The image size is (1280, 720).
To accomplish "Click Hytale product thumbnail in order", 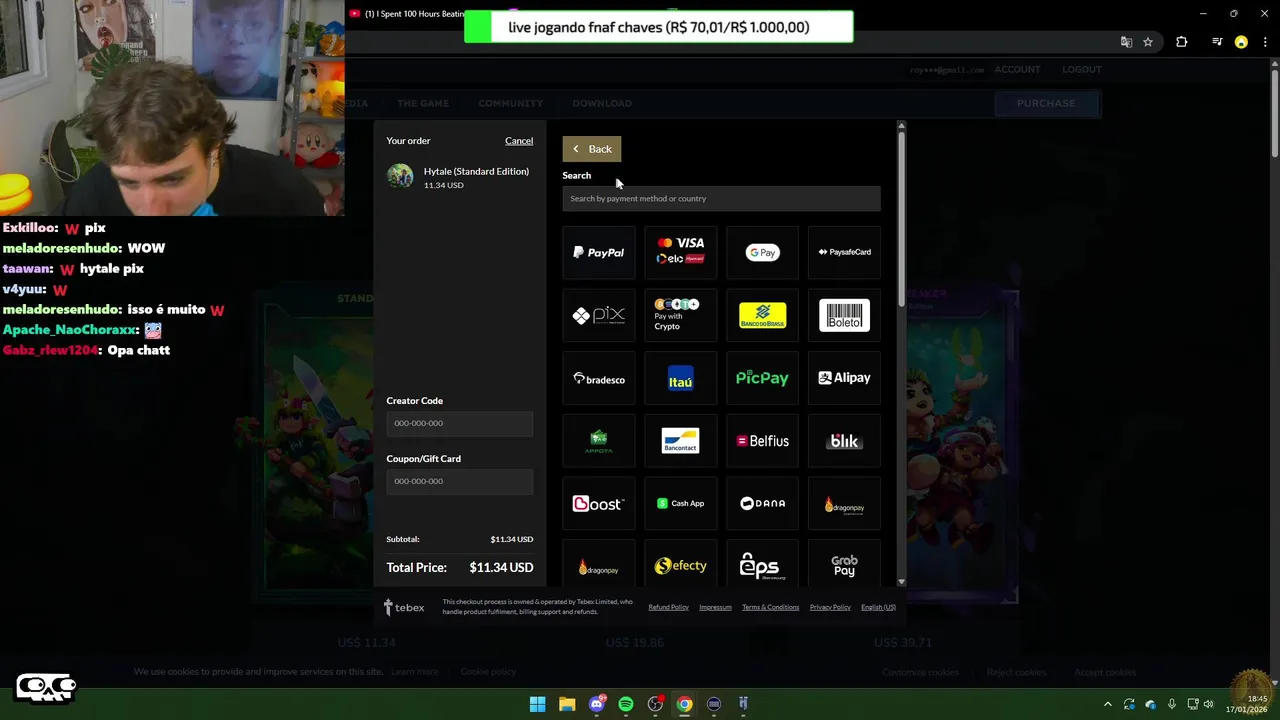I will pyautogui.click(x=400, y=176).
